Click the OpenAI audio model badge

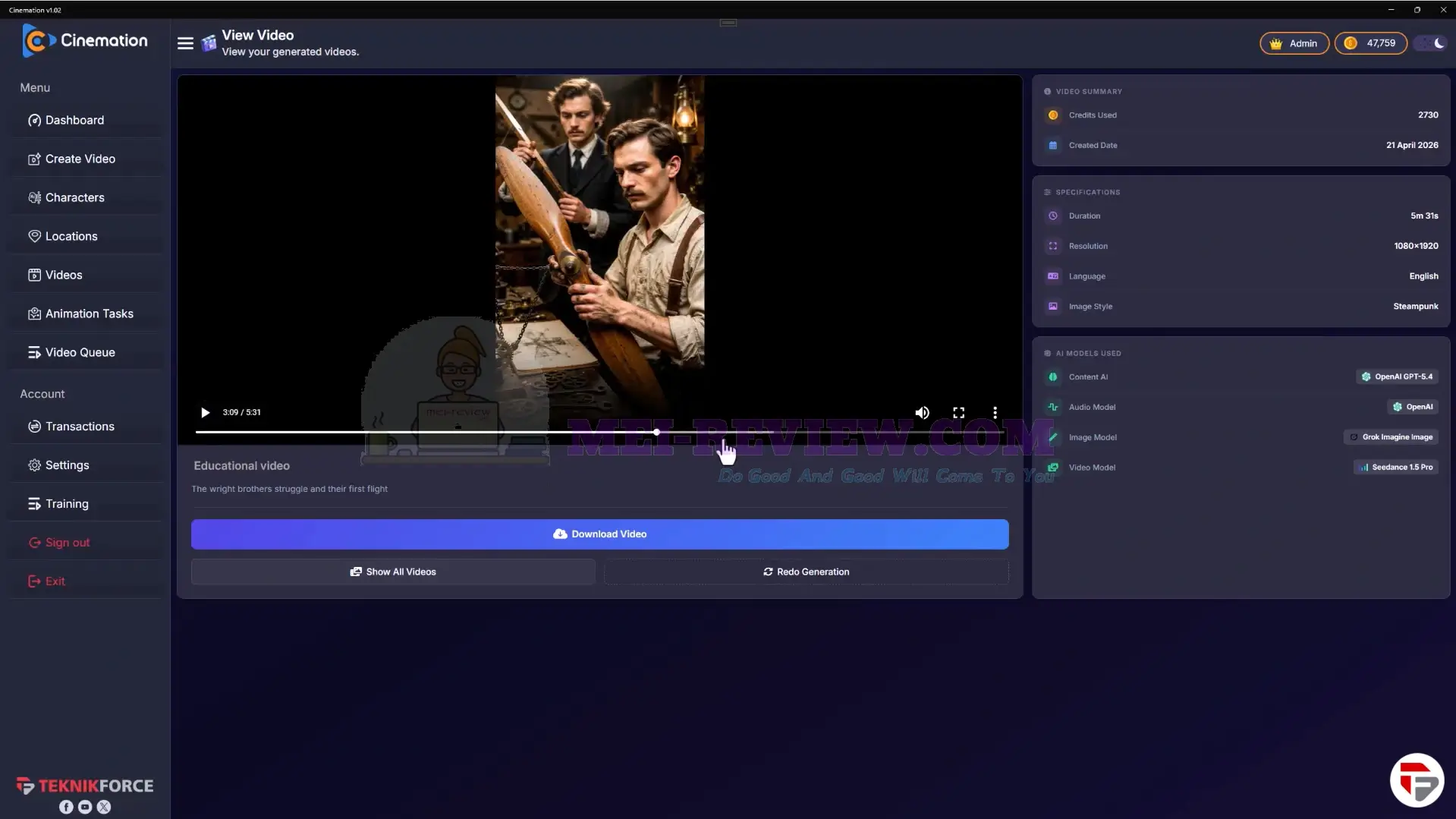pyautogui.click(x=1413, y=407)
